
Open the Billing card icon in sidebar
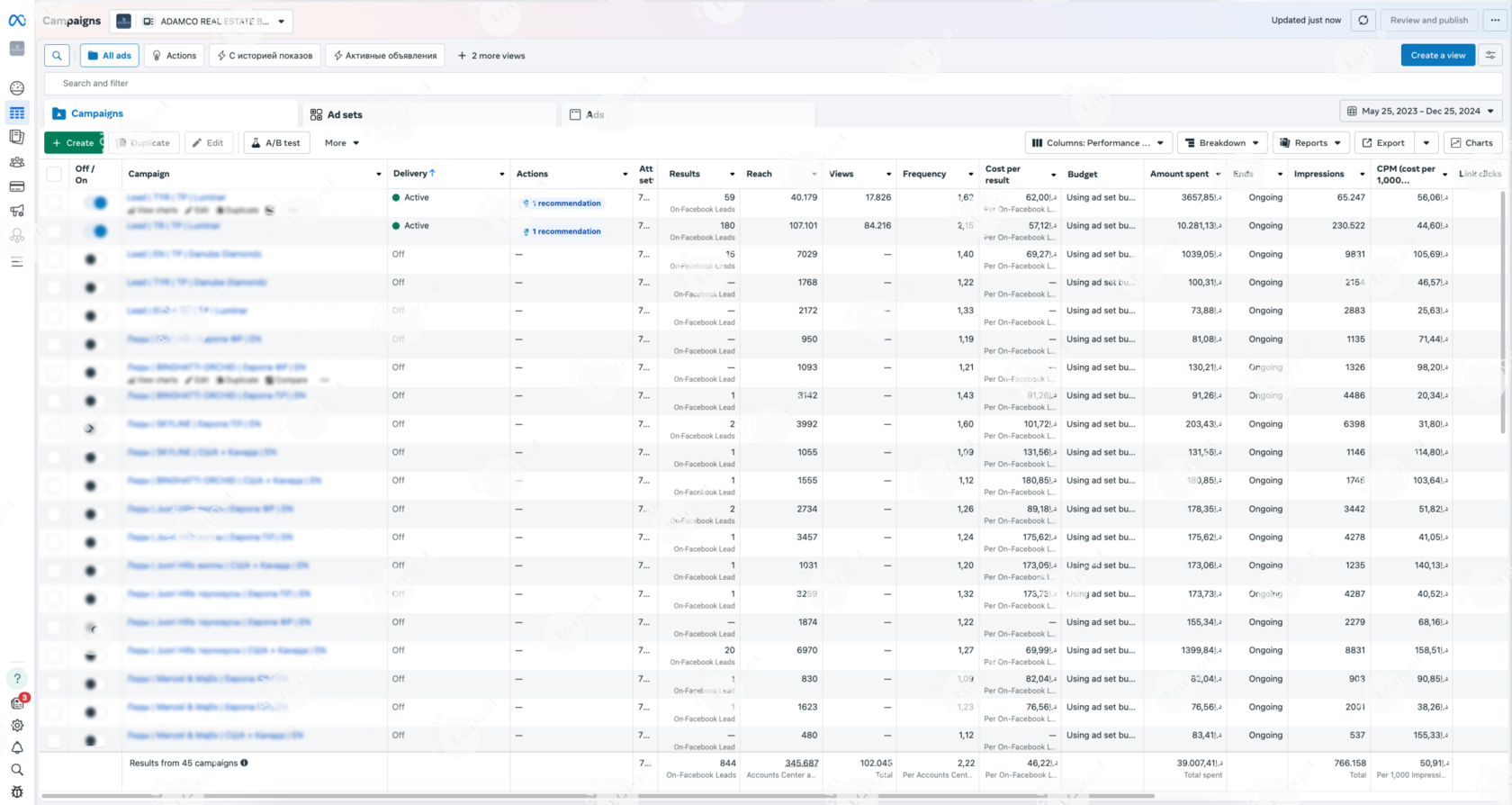click(x=17, y=187)
